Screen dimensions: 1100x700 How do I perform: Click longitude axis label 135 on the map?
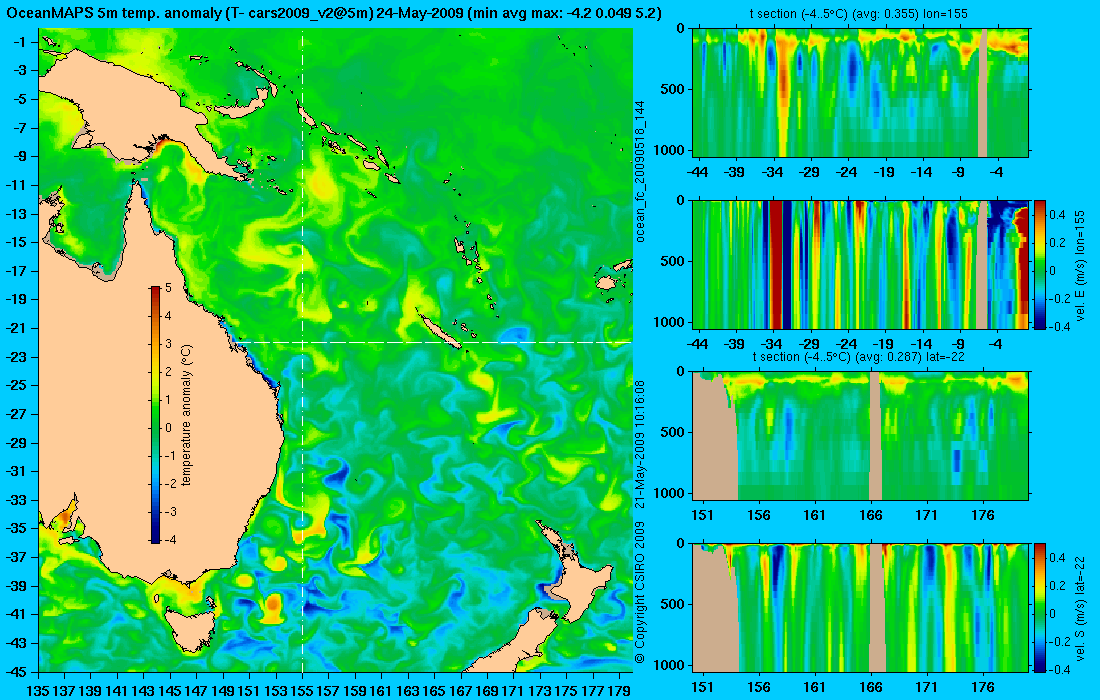(39, 692)
